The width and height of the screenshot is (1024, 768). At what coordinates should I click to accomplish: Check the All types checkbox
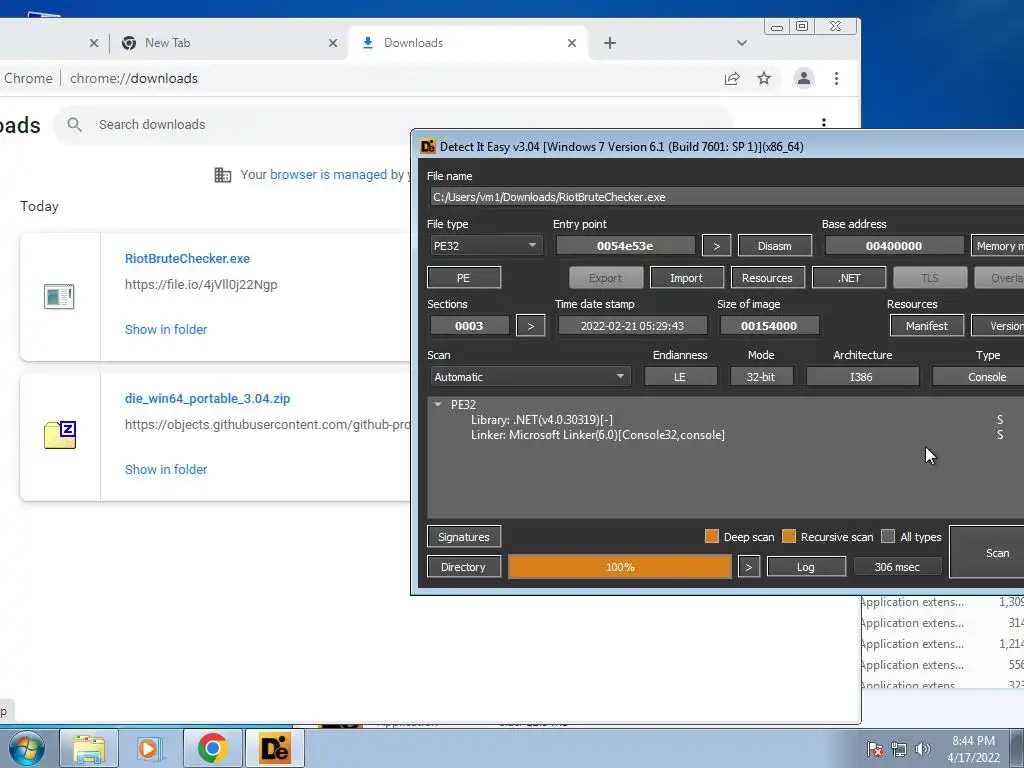[888, 536]
